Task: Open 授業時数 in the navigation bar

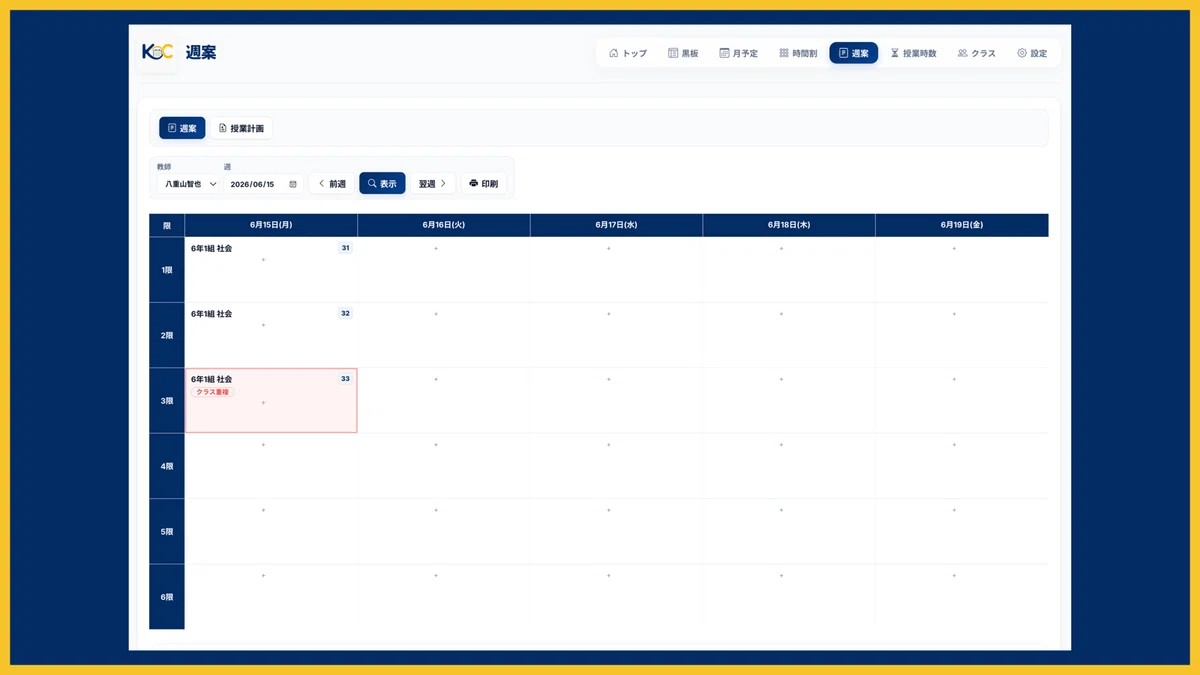Action: (x=913, y=53)
